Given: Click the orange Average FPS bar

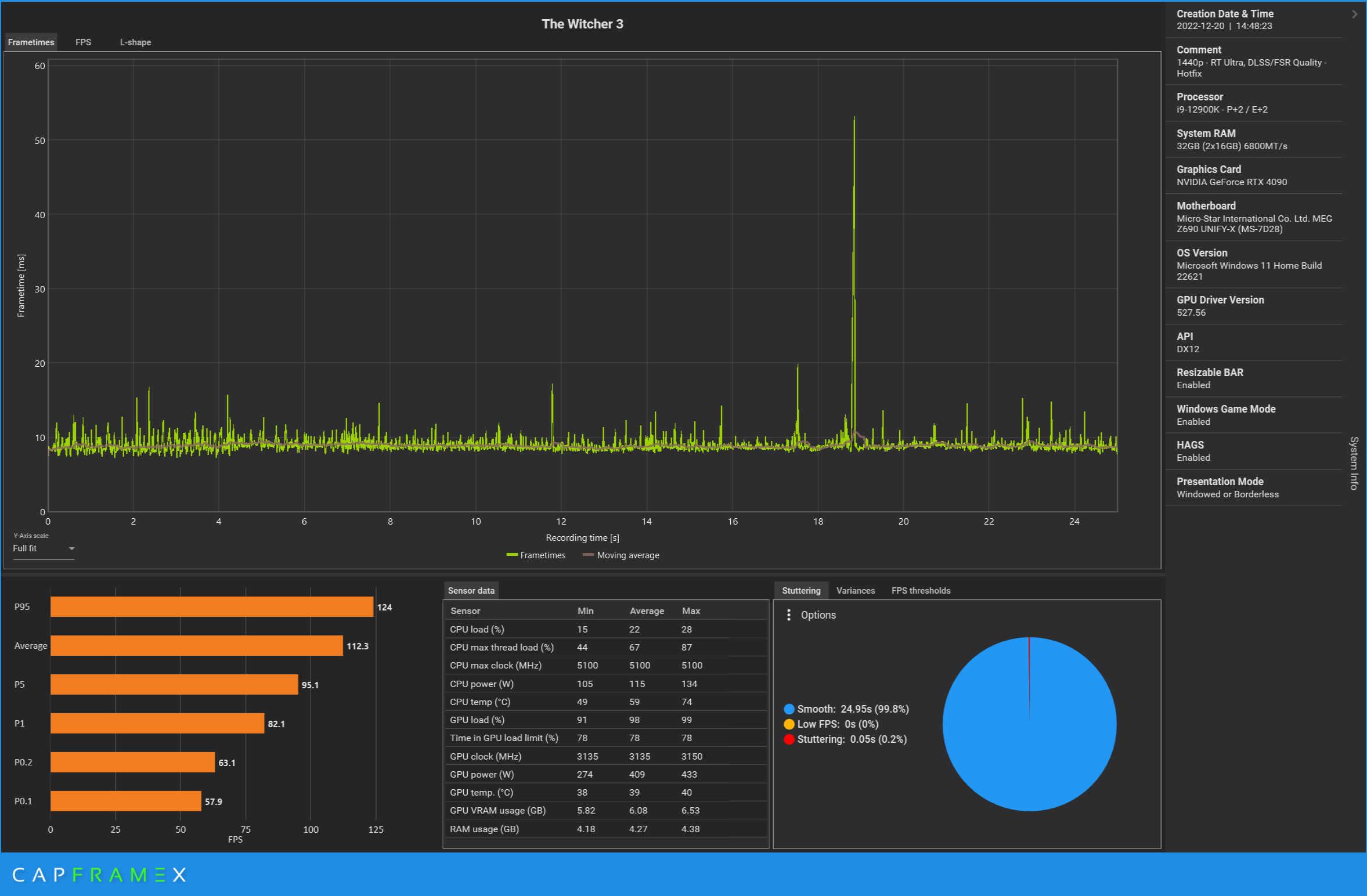Looking at the screenshot, I should click(x=196, y=646).
